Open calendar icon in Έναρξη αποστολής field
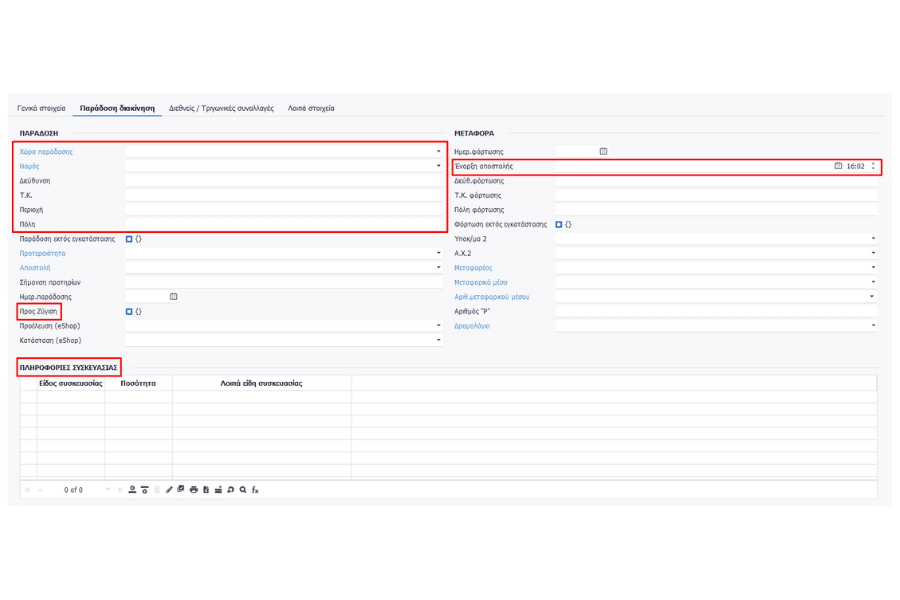This screenshot has height=600, width=900. pyautogui.click(x=838, y=166)
